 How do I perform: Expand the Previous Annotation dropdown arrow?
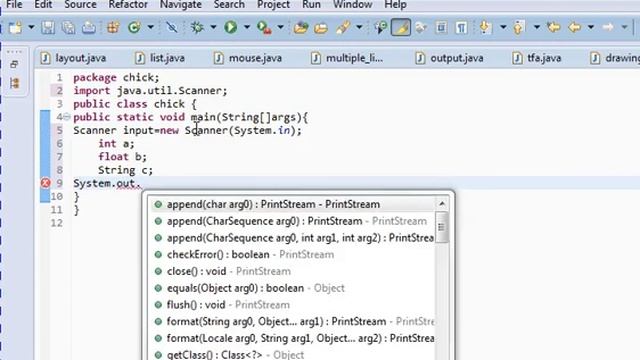pos(537,27)
